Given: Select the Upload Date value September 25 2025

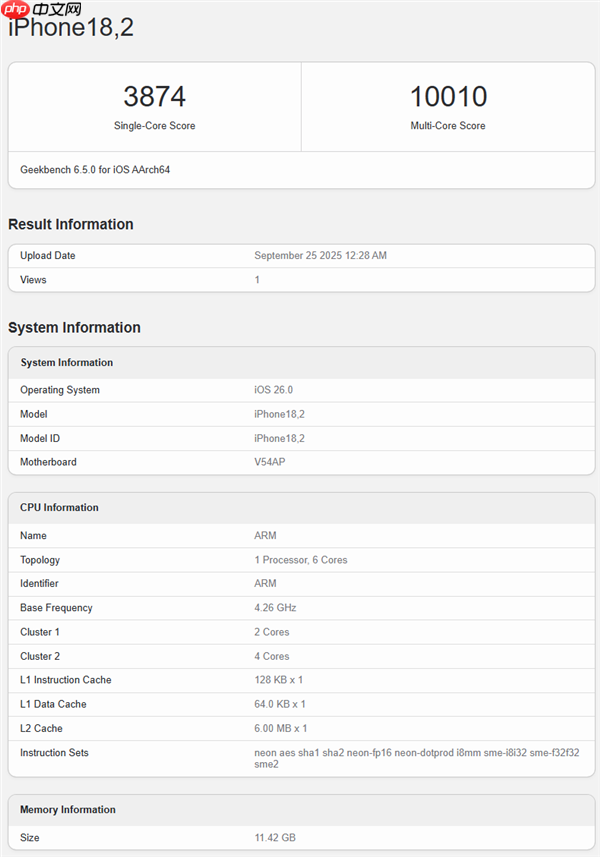Looking at the screenshot, I should (320, 256).
